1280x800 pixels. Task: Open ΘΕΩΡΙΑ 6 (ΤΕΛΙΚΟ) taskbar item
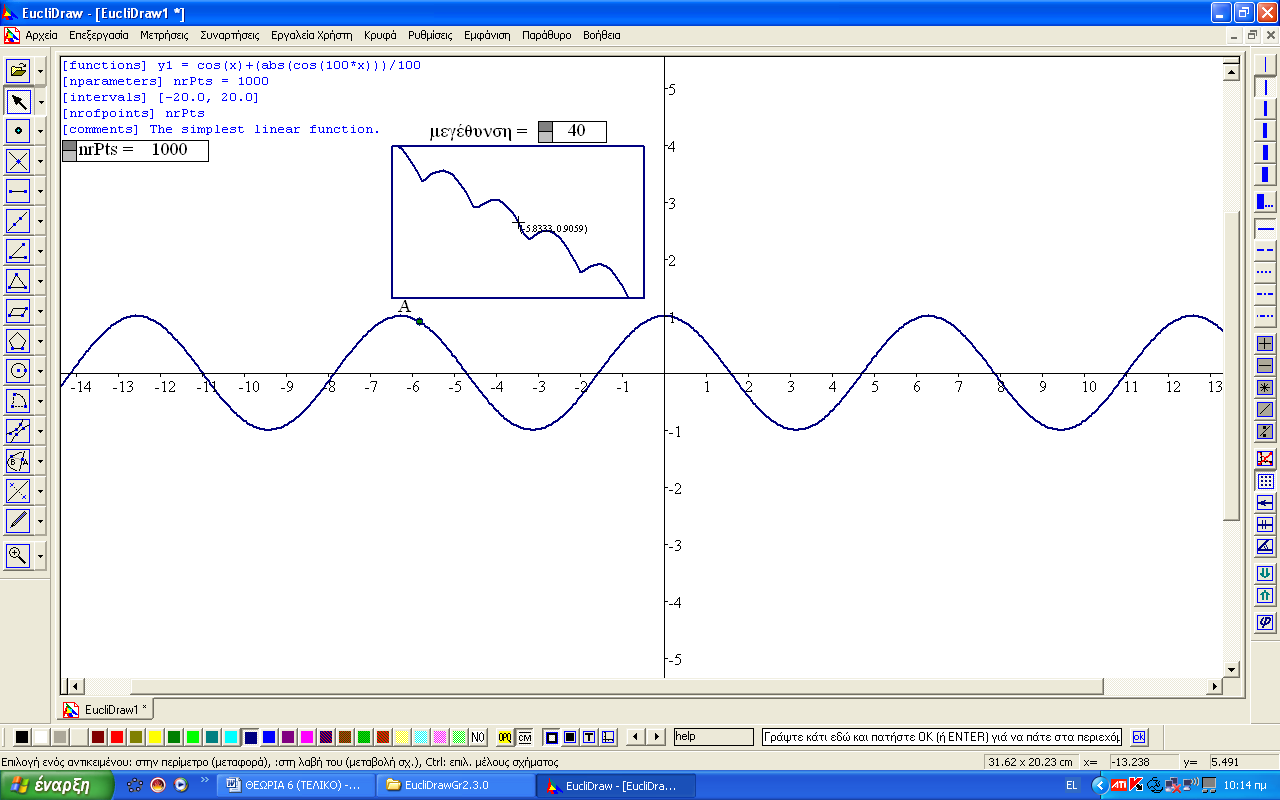click(x=296, y=785)
